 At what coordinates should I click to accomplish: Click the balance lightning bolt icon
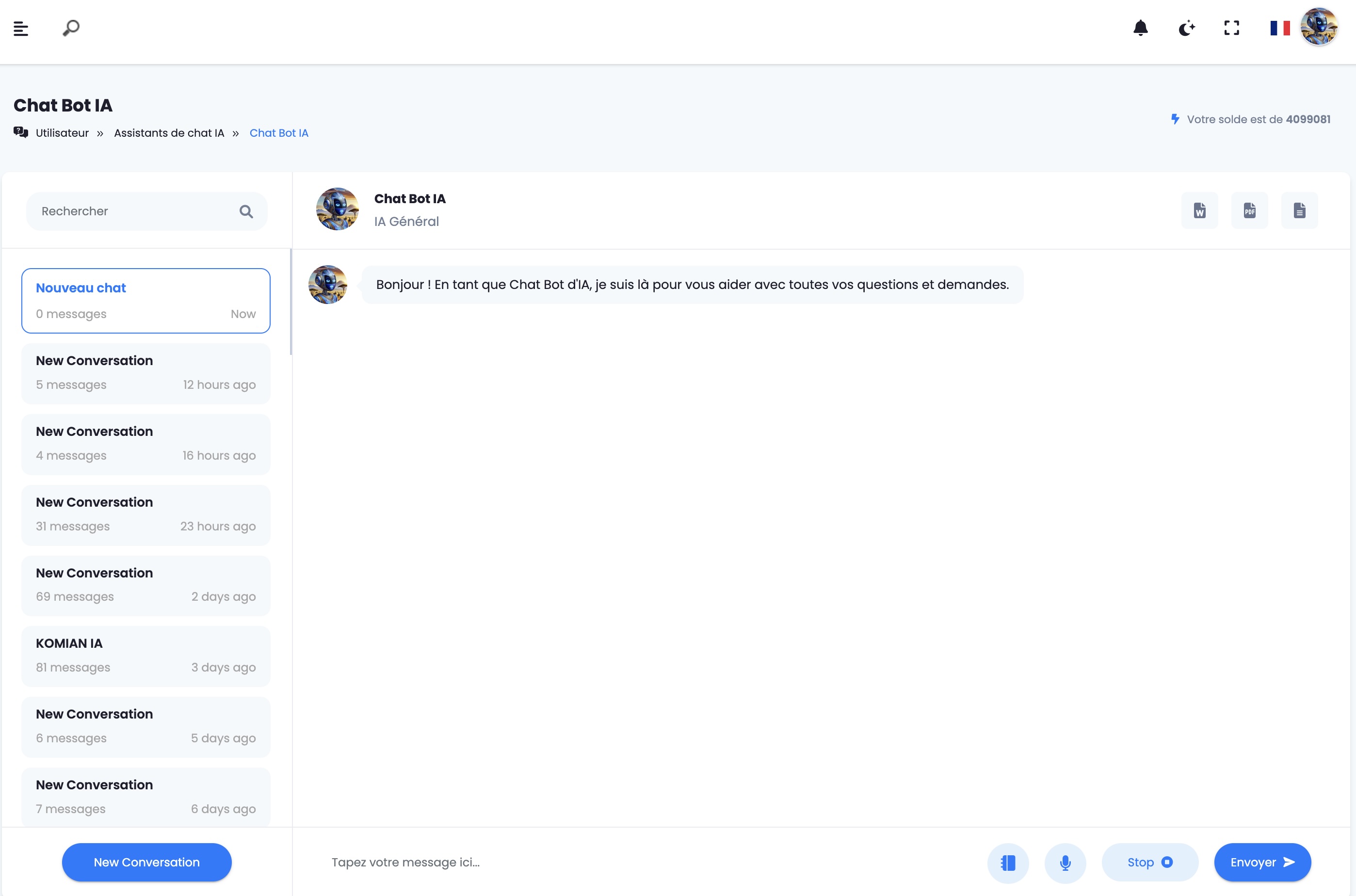click(1176, 119)
